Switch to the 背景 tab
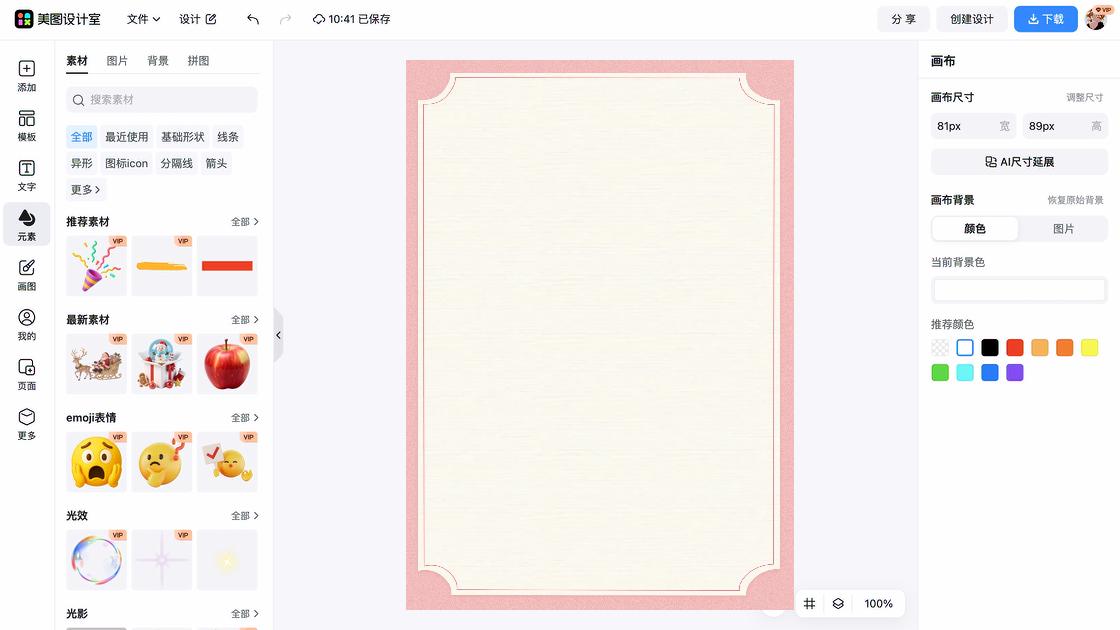1120x630 pixels. pos(157,60)
